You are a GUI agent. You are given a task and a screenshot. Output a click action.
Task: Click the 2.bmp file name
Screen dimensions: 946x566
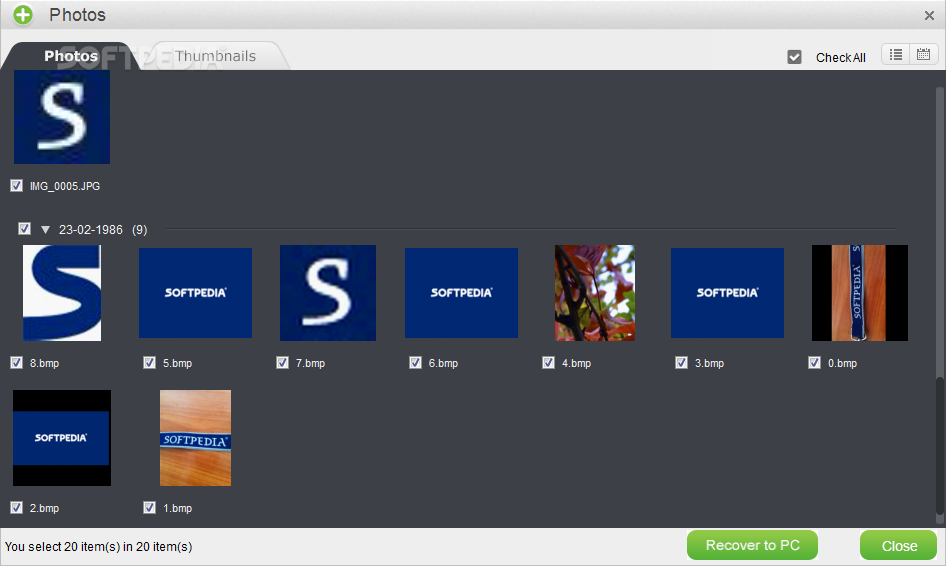45,508
